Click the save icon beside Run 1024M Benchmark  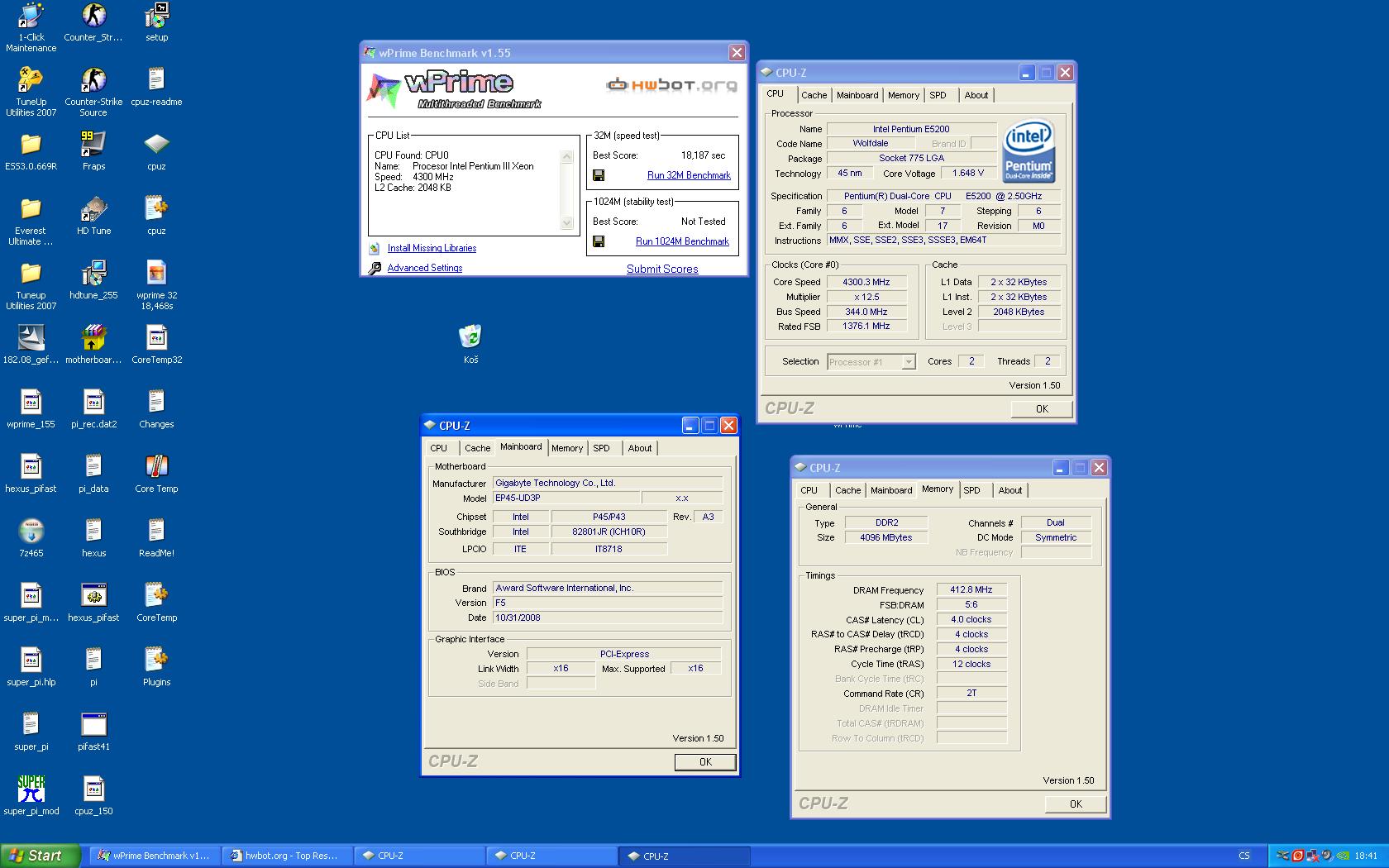click(599, 241)
